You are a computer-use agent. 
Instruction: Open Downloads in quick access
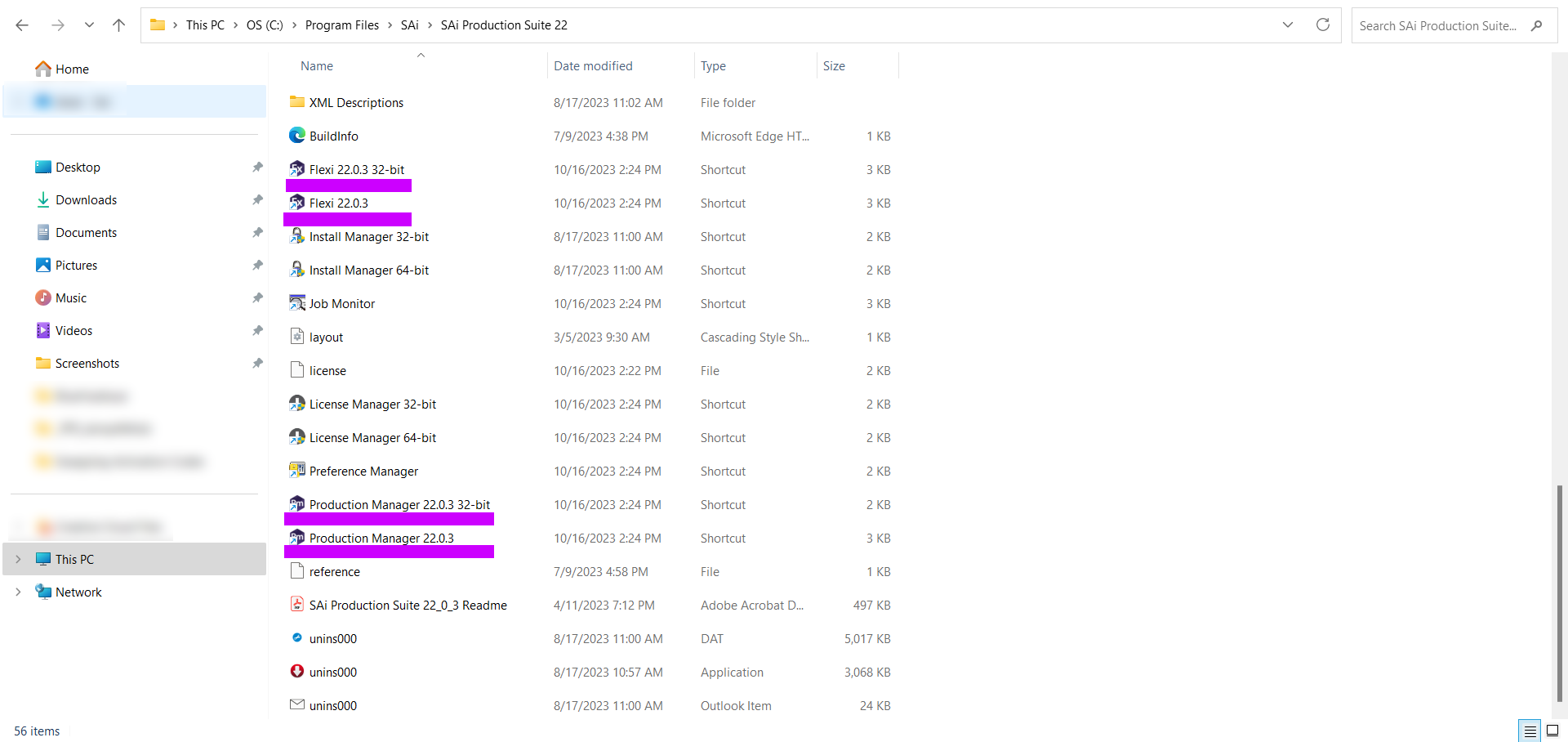pos(76,200)
